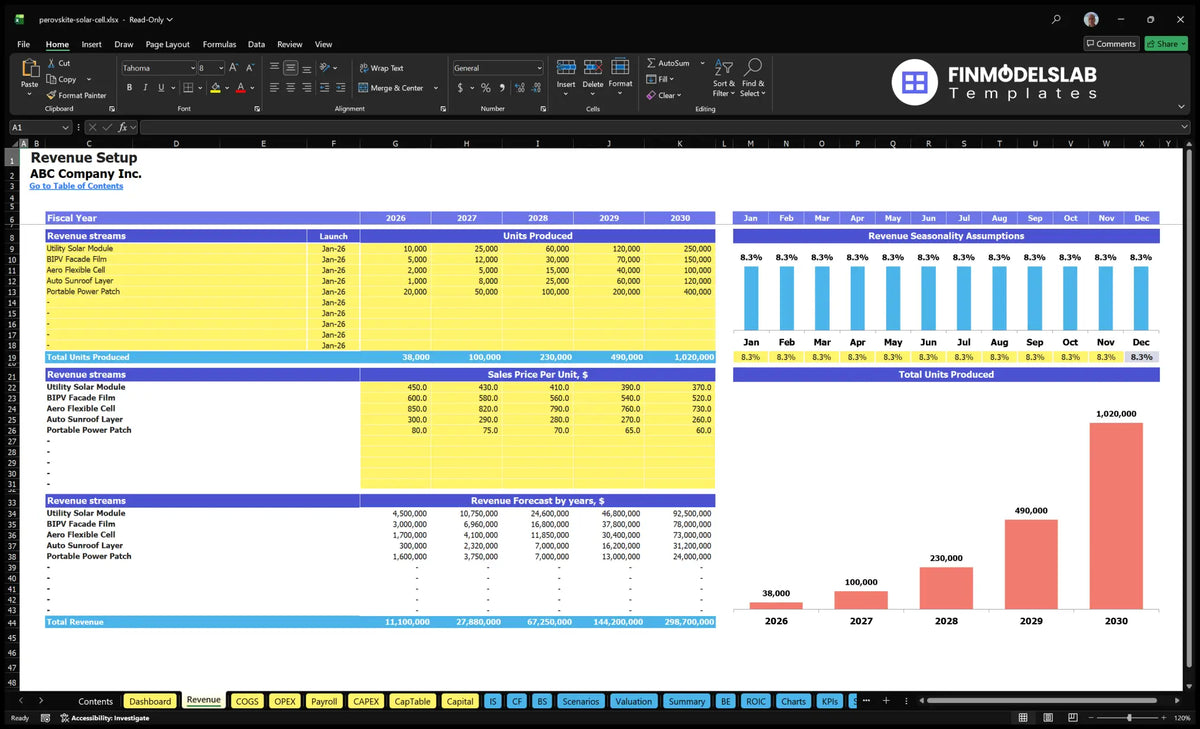Click the Fill Color bucket icon
Image resolution: width=1200 pixels, height=729 pixels.
click(x=214, y=88)
